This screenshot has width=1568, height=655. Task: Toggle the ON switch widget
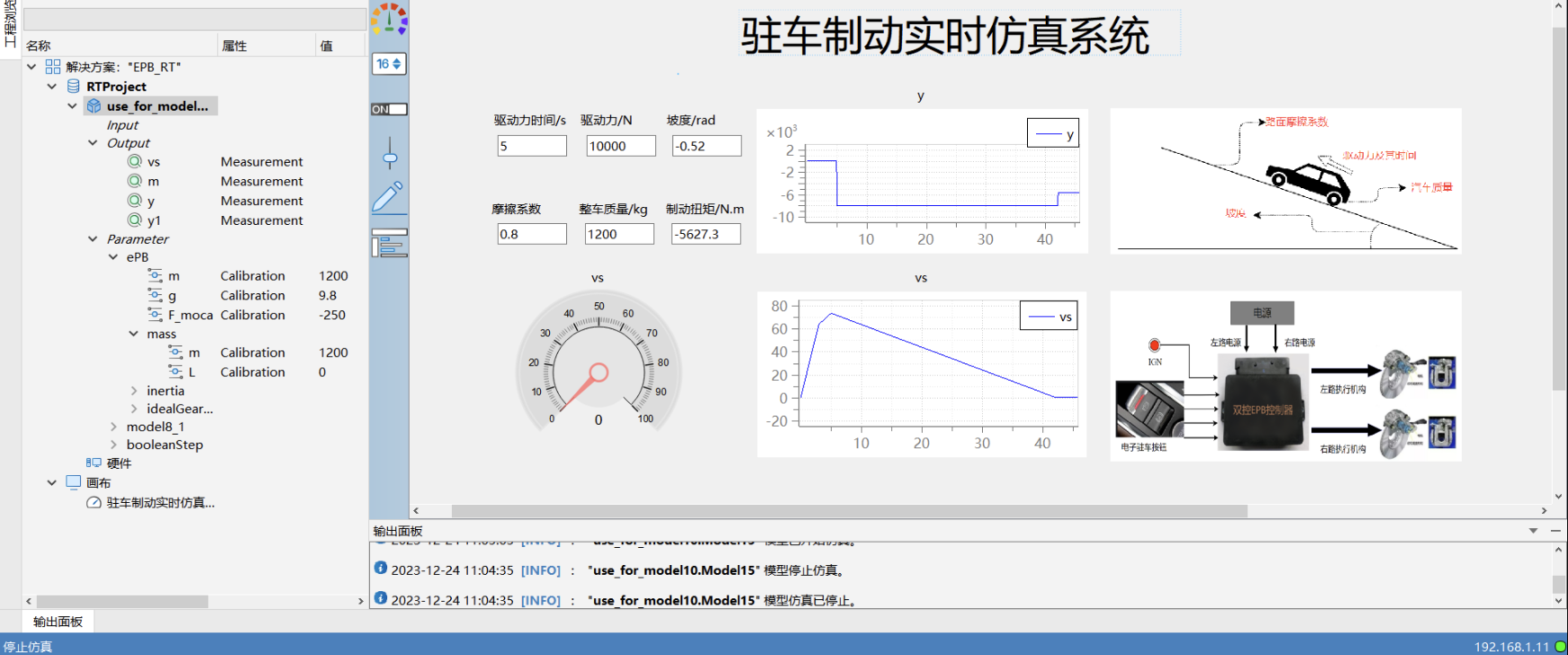click(389, 109)
